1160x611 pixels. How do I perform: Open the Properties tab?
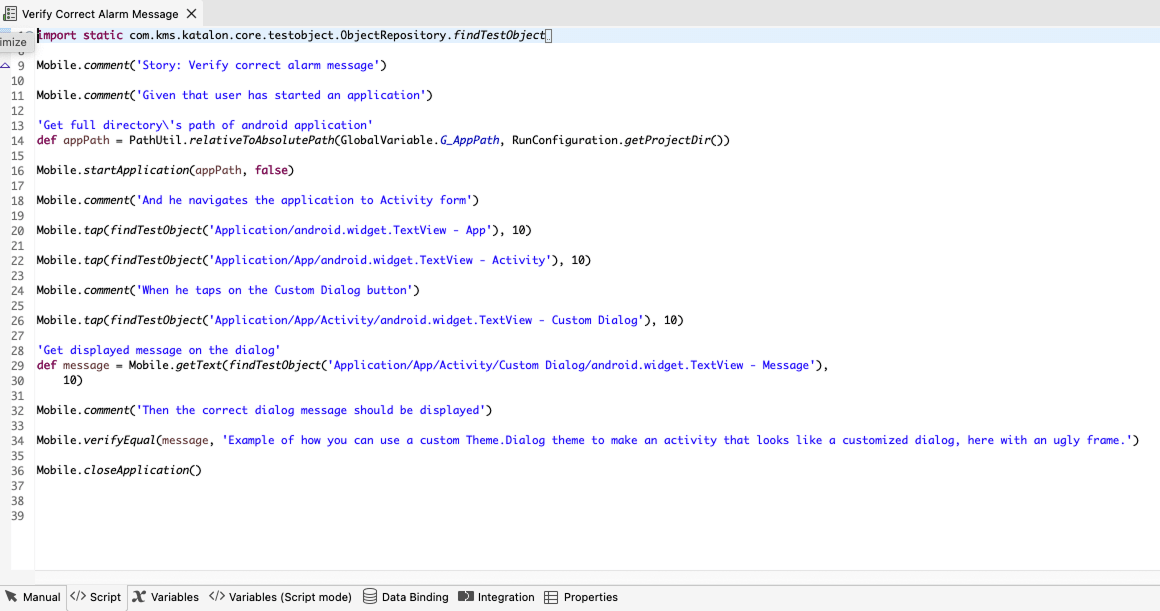pos(581,597)
